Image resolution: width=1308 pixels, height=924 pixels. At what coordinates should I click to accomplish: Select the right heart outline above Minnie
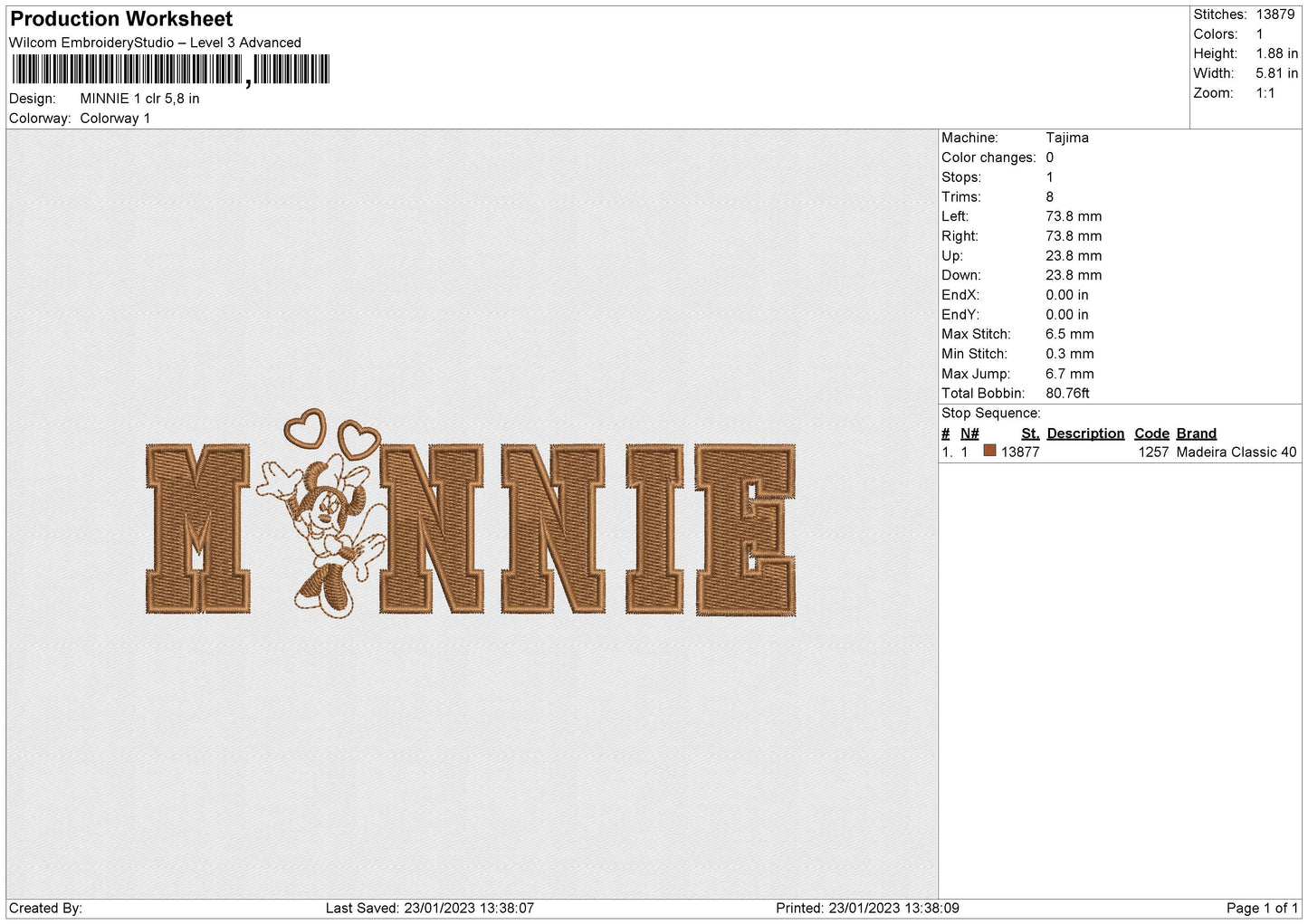358,439
